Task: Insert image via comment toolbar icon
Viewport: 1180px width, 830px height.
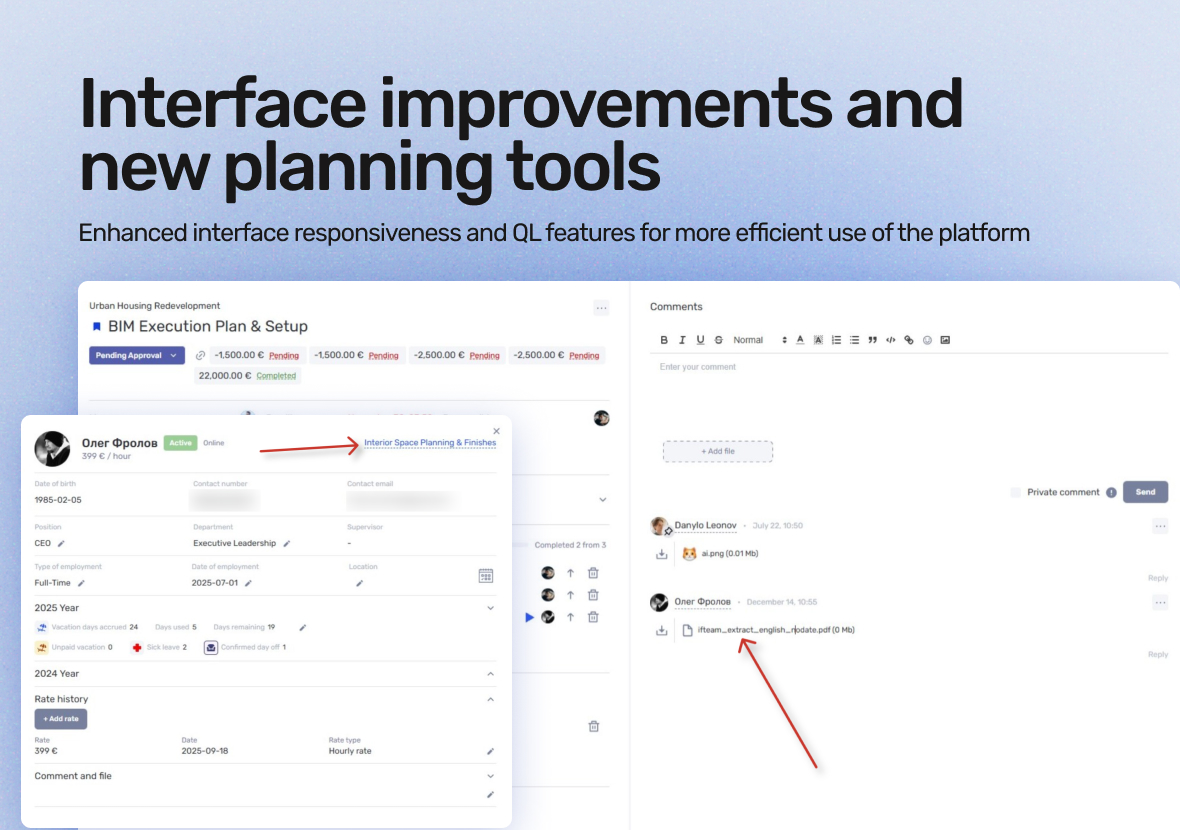Action: [945, 340]
